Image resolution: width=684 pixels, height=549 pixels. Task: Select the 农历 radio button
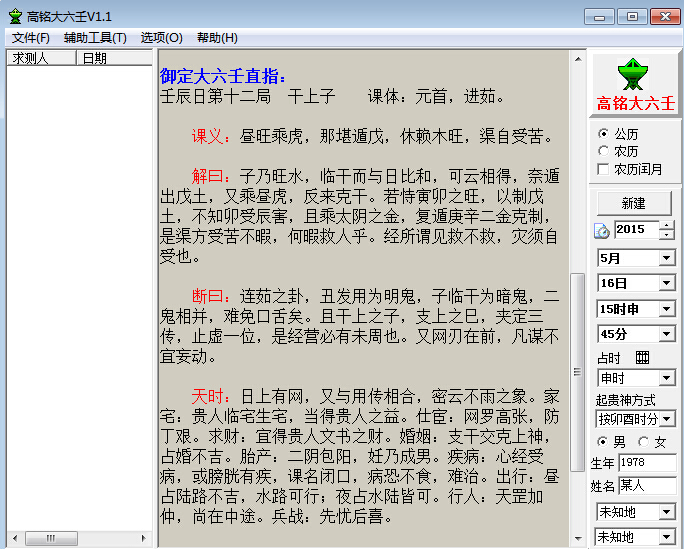pyautogui.click(x=603, y=151)
